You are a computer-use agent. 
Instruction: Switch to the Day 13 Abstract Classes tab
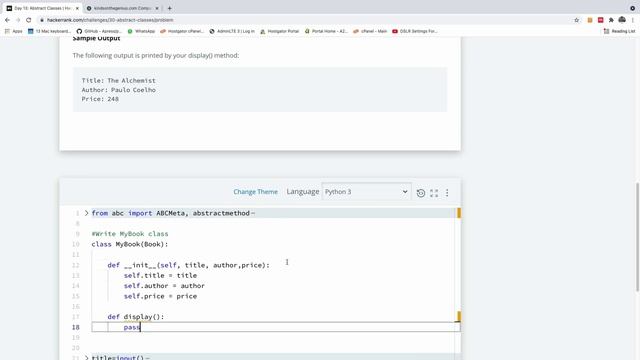coord(42,8)
